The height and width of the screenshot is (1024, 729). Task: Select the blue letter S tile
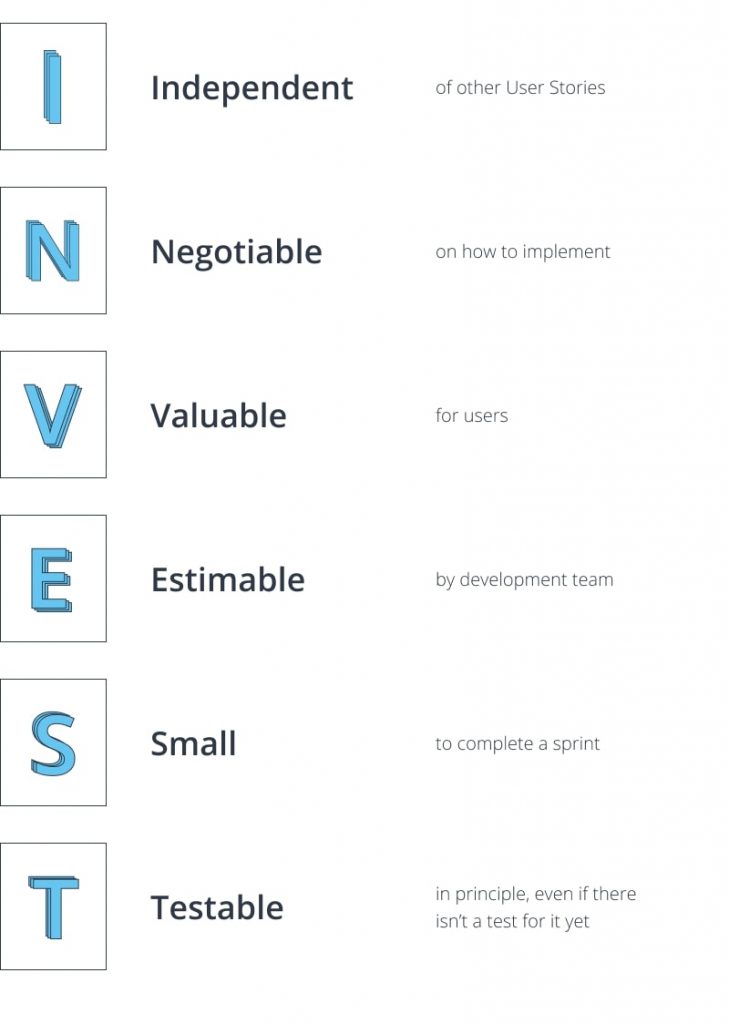click(53, 742)
